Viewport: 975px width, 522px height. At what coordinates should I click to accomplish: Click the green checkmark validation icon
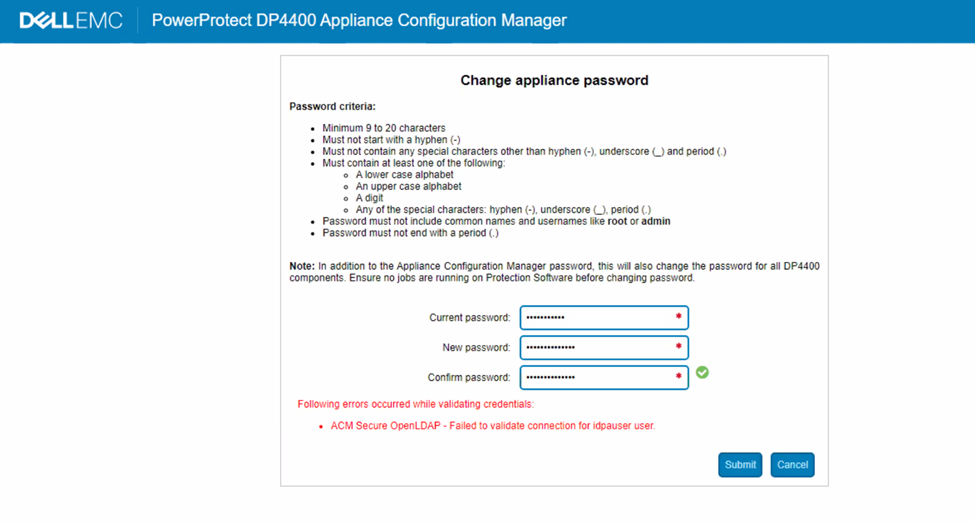coord(702,372)
